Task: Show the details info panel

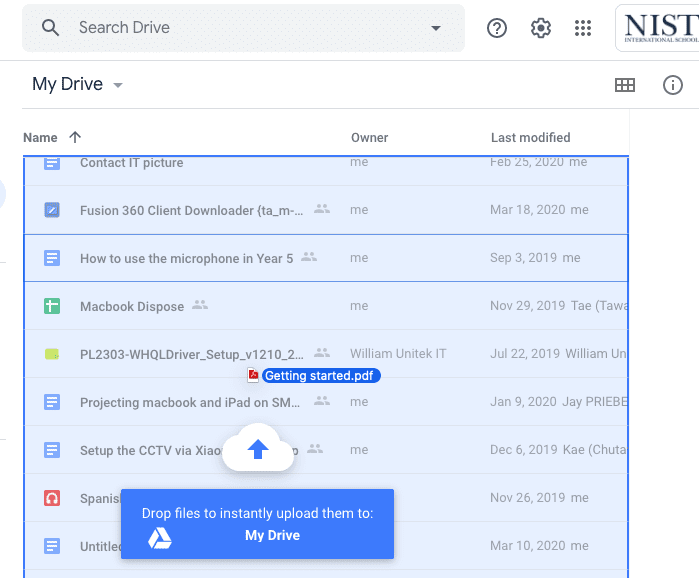Action: pyautogui.click(x=673, y=85)
